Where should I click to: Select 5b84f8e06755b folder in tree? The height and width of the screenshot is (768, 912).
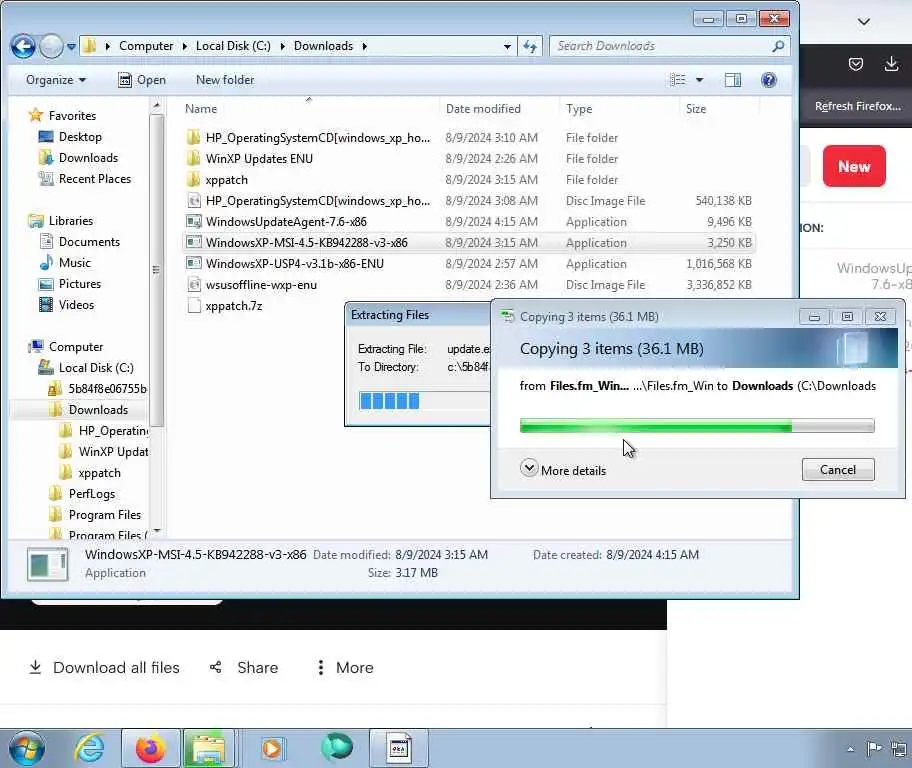(x=107, y=388)
